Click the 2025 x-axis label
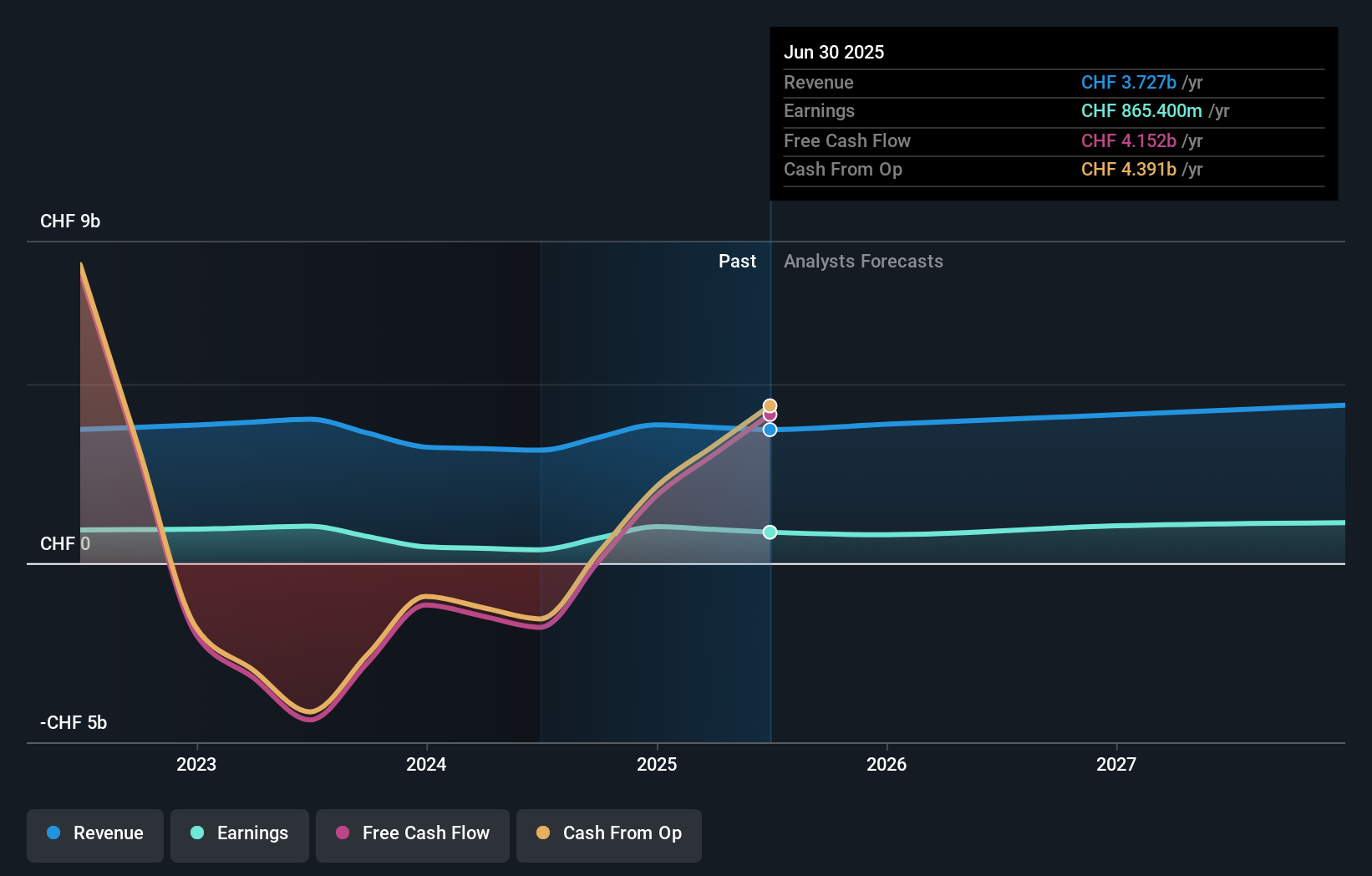The image size is (1372, 876). tap(657, 764)
